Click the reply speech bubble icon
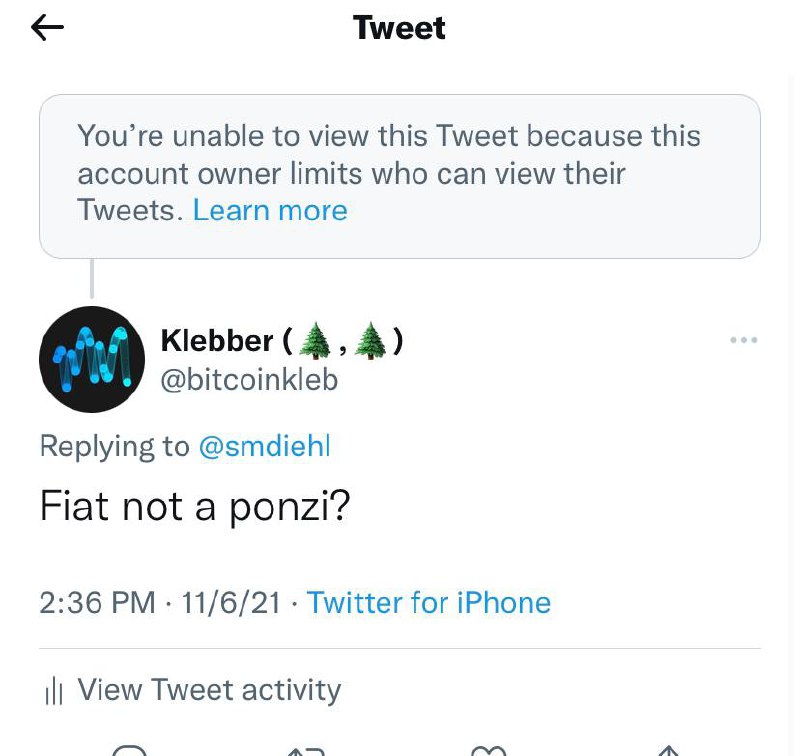800x756 pixels. click(x=130, y=750)
